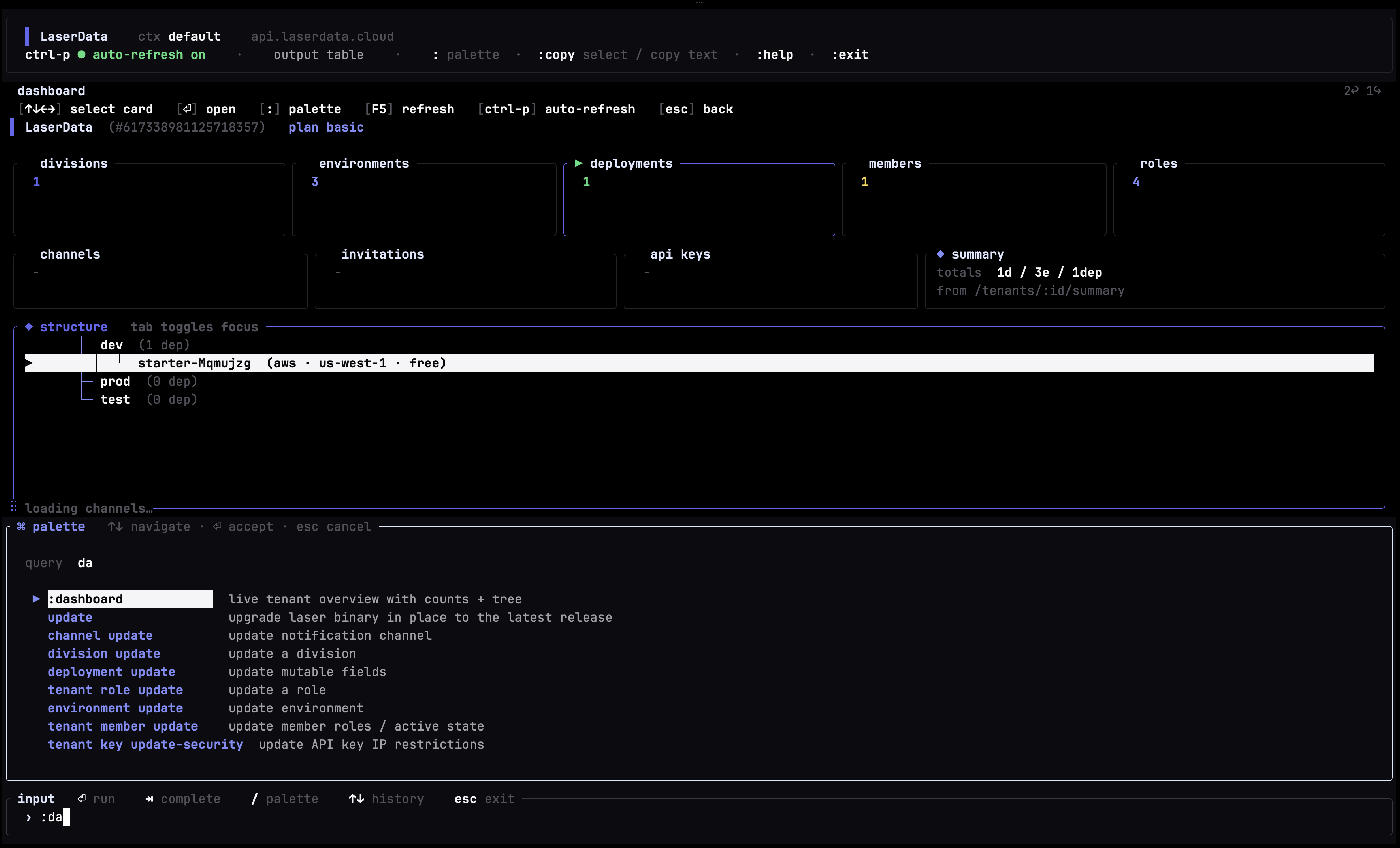Image resolution: width=1400 pixels, height=848 pixels.
Task: Open the roles card
Action: (1249, 199)
